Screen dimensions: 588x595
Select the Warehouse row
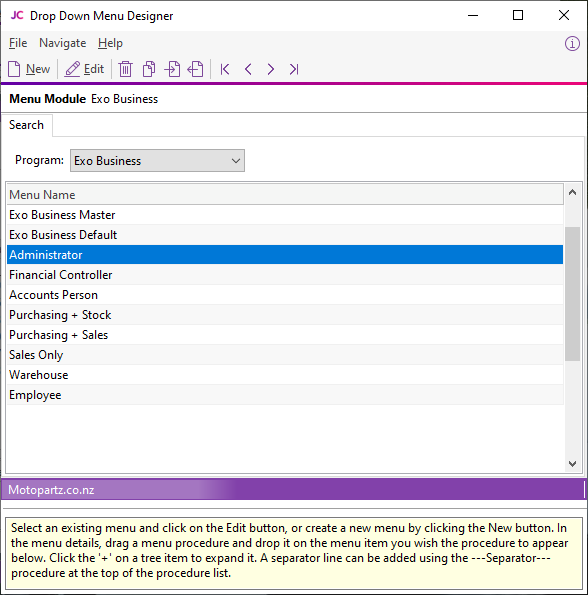(x=285, y=375)
